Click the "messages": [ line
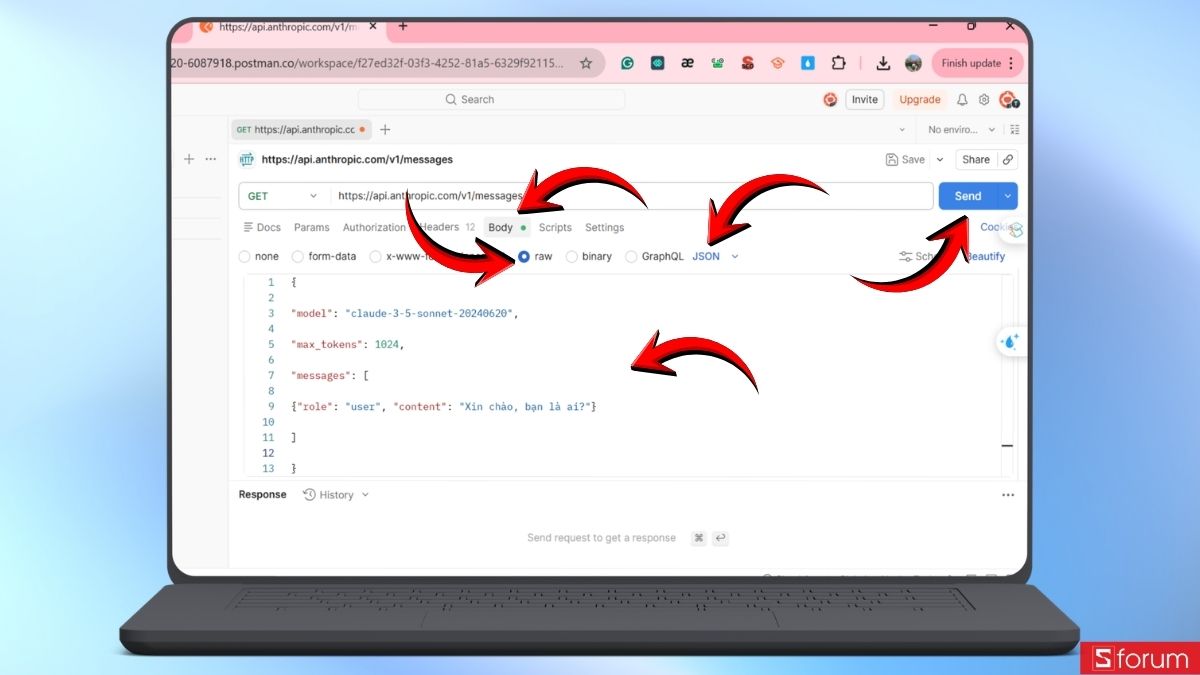This screenshot has width=1200, height=675. (x=330, y=375)
